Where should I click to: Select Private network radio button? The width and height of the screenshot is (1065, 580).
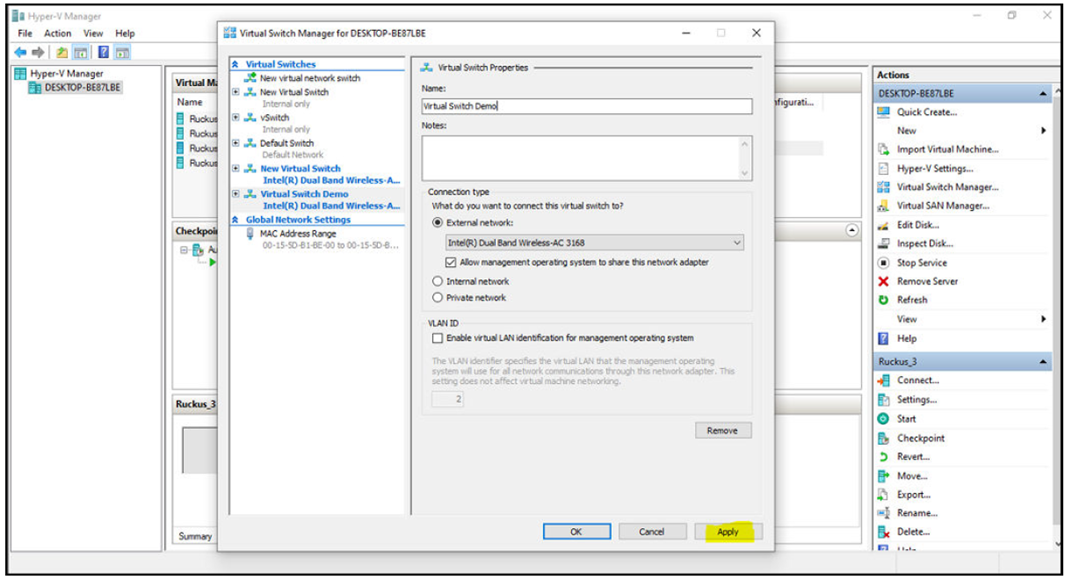click(x=437, y=297)
